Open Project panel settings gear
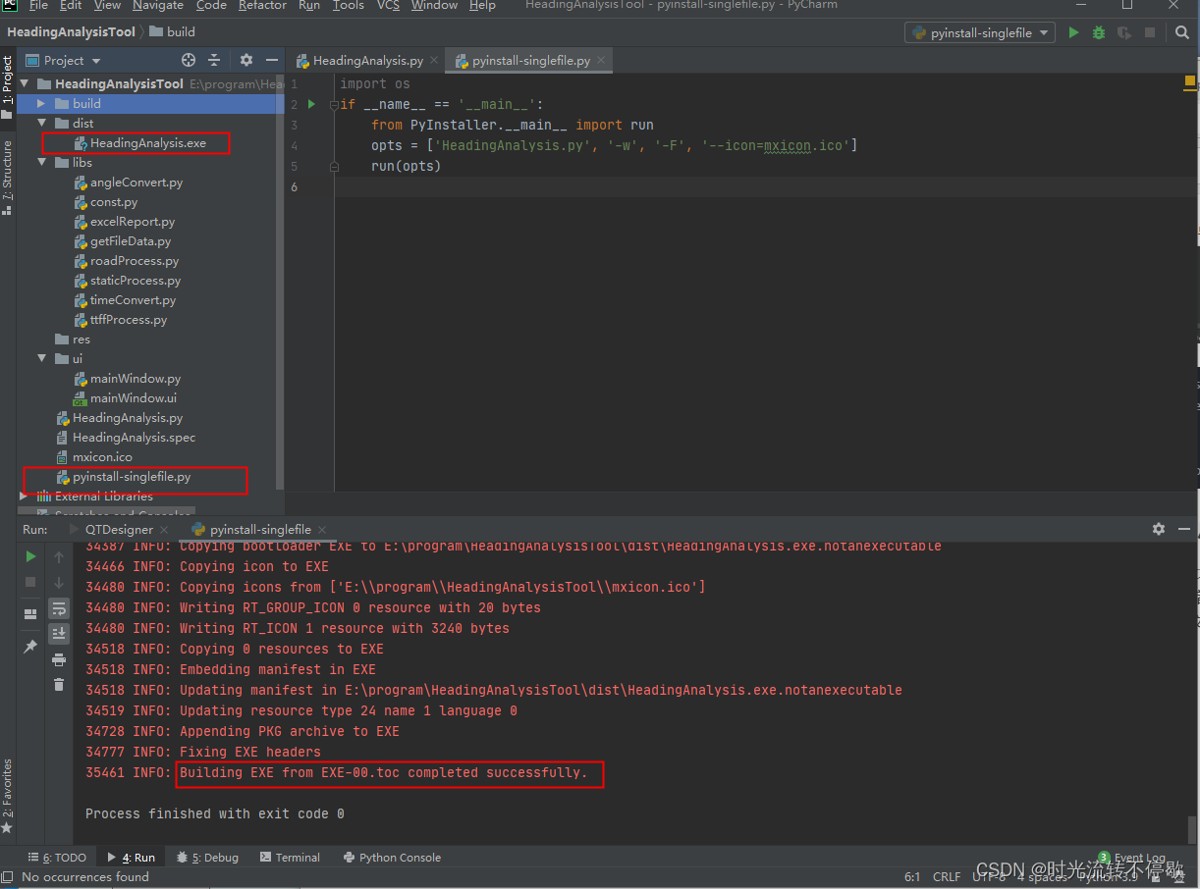The width and height of the screenshot is (1200, 889). tap(246, 60)
